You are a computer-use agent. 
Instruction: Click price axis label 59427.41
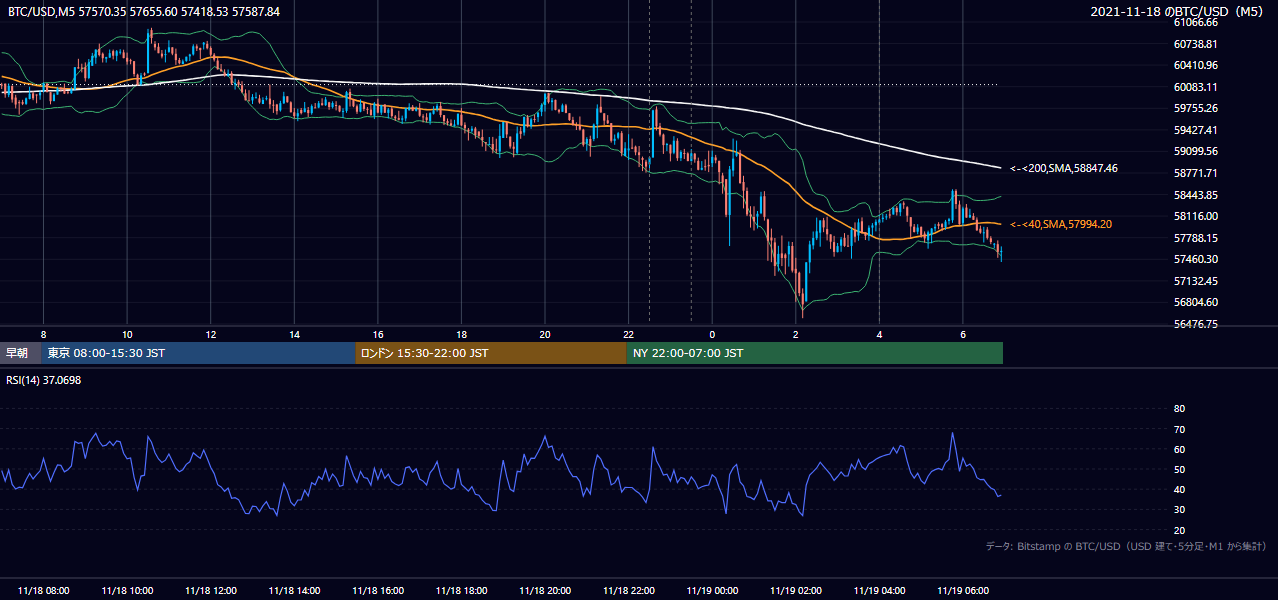pos(1195,130)
